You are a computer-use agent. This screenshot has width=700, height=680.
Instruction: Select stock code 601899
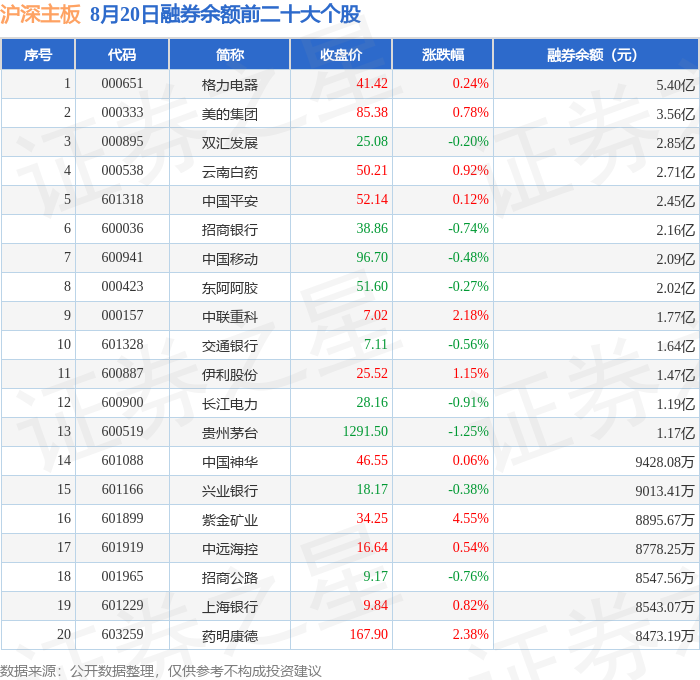point(122,518)
